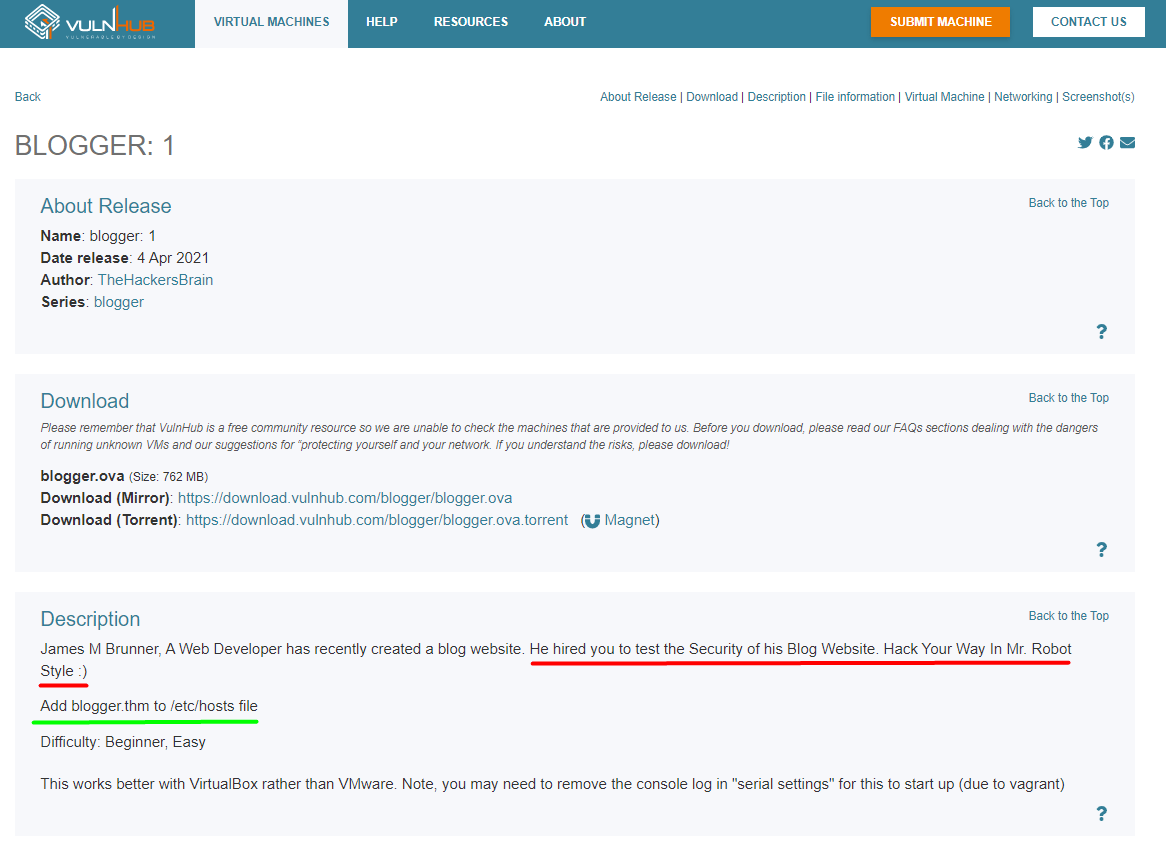
Task: Share on Twitter icon
Action: pos(1085,142)
